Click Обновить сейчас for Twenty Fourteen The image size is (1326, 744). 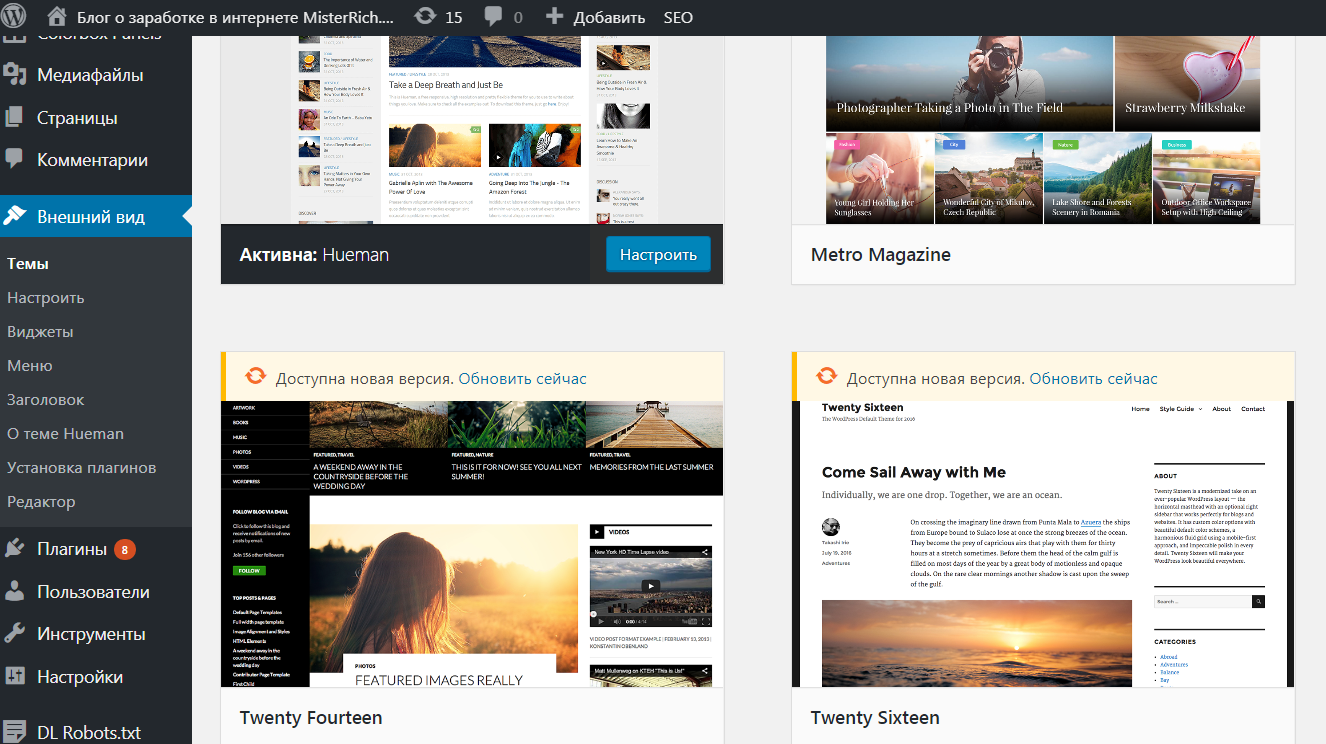(522, 379)
